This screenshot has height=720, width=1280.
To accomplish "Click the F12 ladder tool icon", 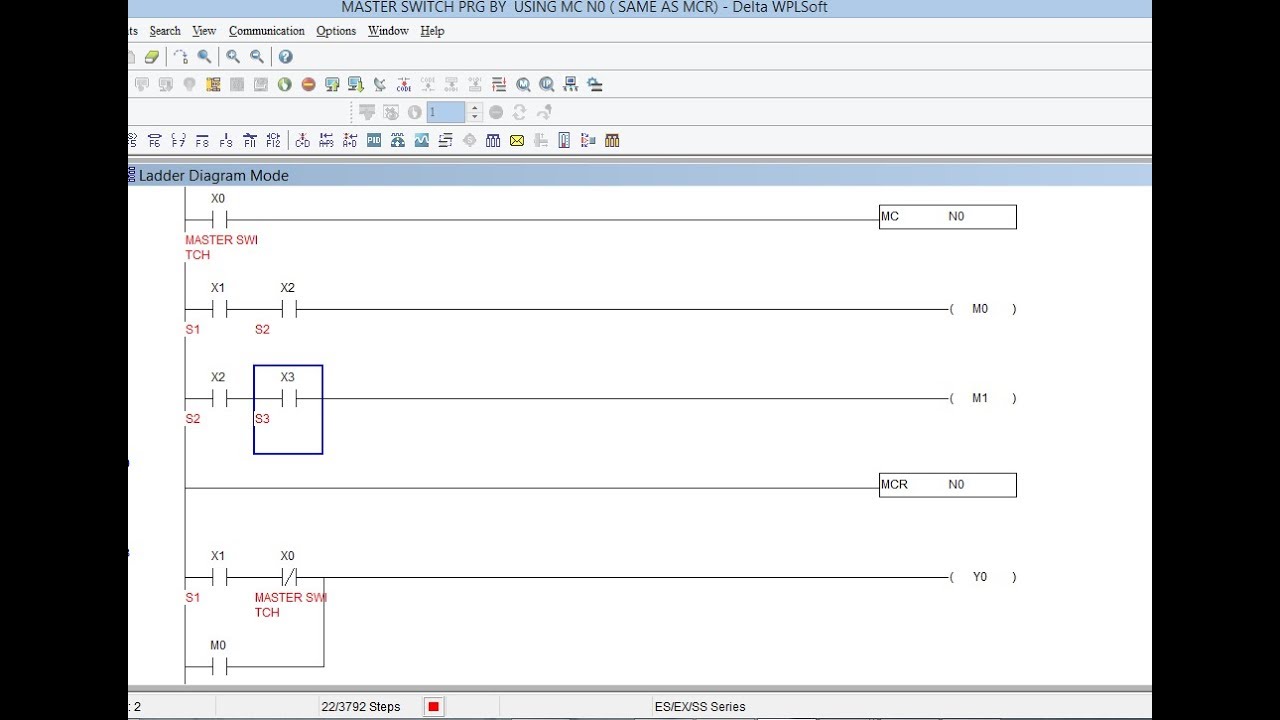I will click(x=273, y=141).
